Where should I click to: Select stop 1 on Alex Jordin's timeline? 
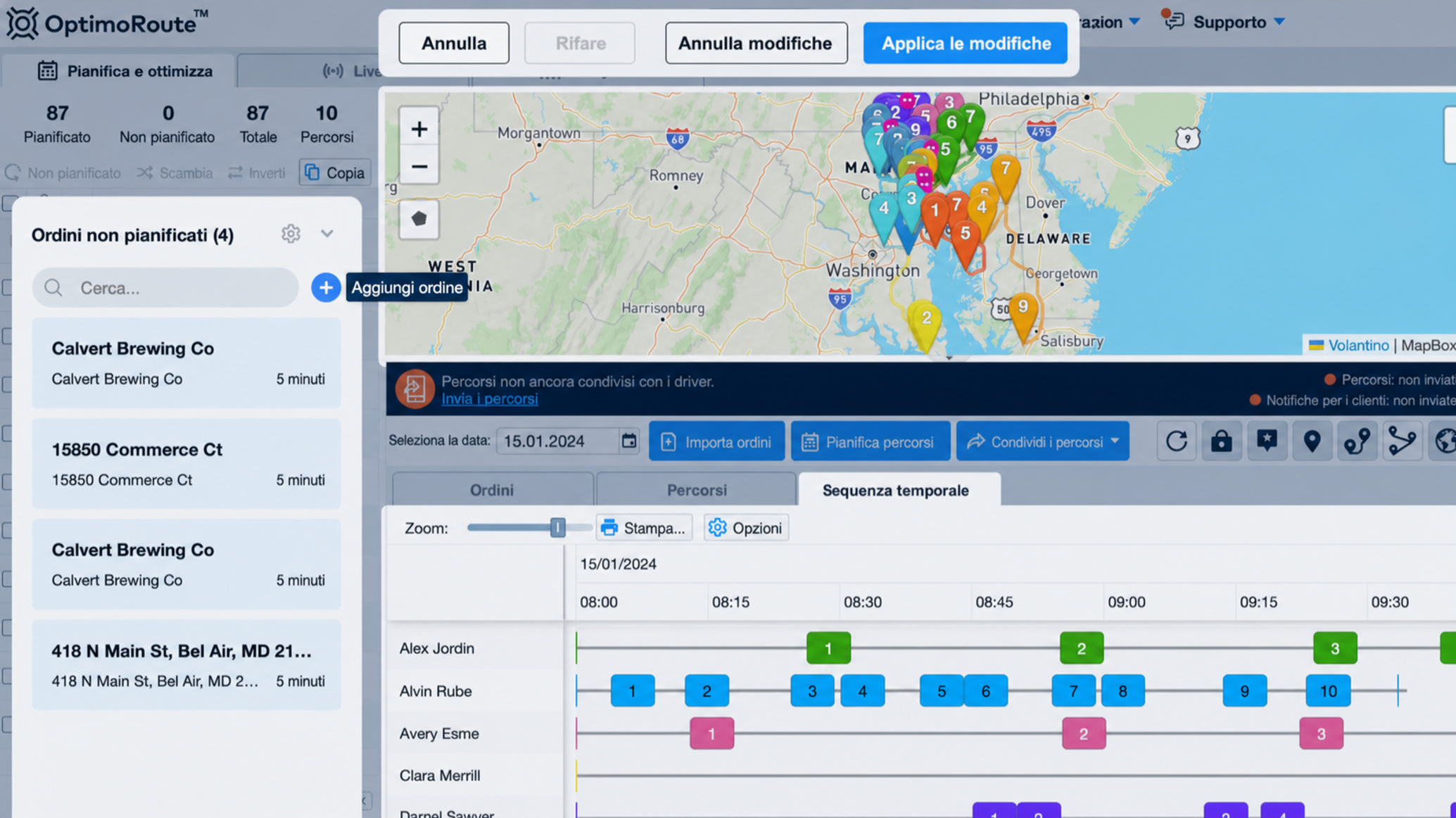click(x=828, y=648)
